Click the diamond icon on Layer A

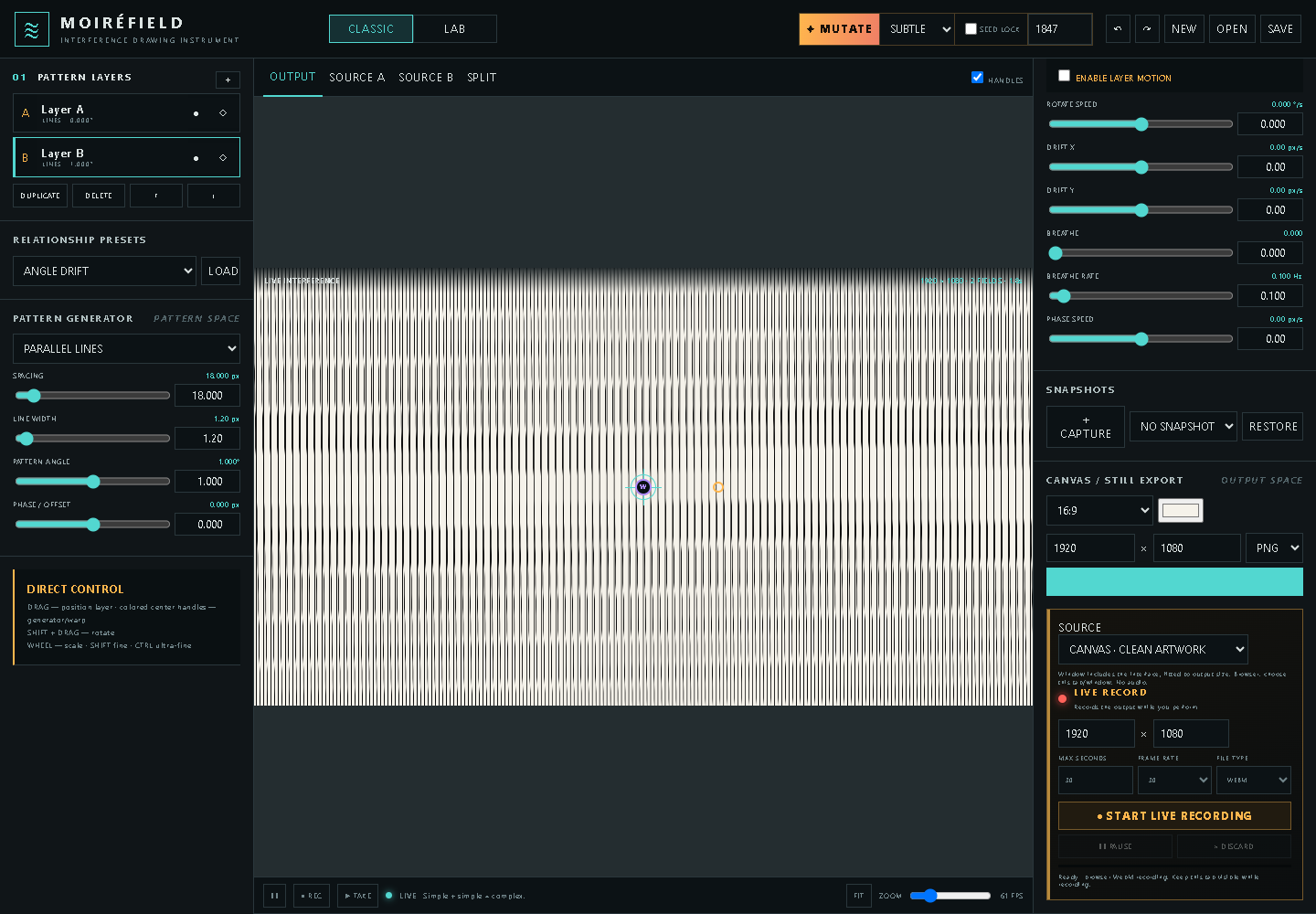[223, 113]
